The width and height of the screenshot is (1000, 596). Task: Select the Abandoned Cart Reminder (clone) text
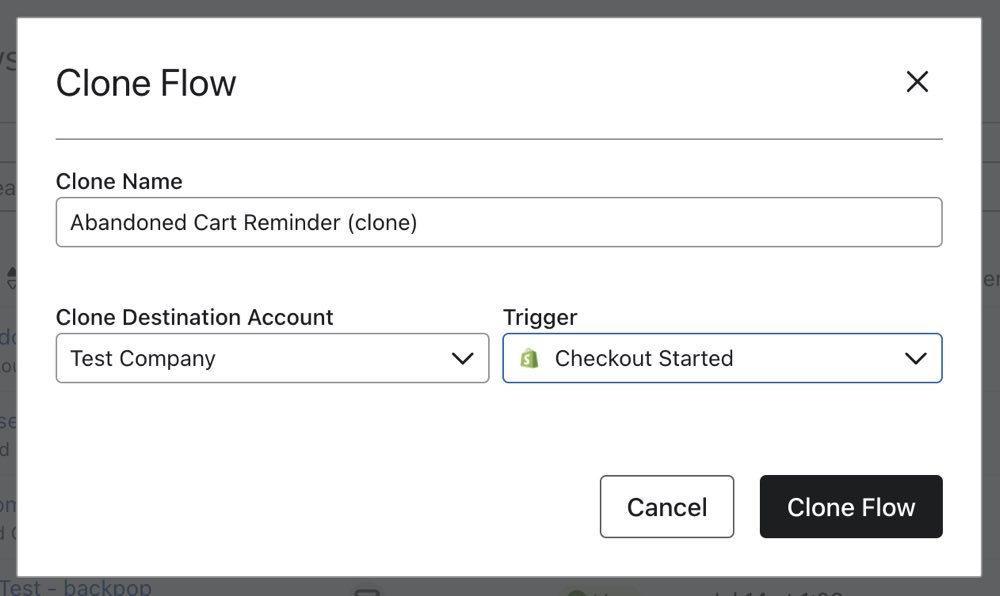click(x=243, y=222)
